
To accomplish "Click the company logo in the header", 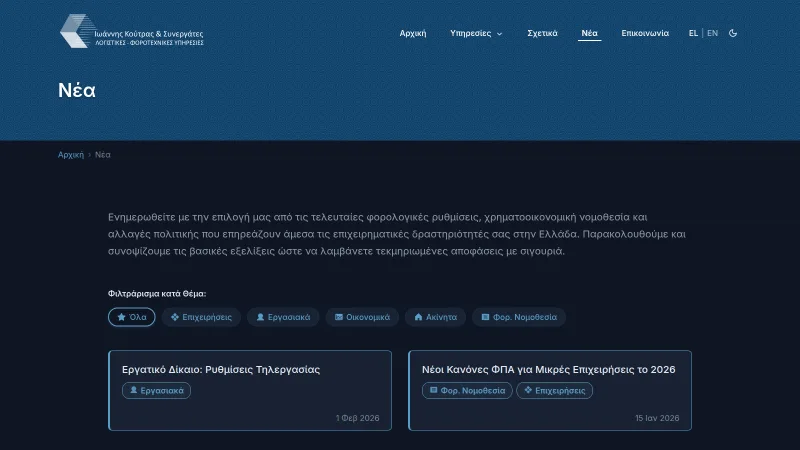I will tap(132, 32).
